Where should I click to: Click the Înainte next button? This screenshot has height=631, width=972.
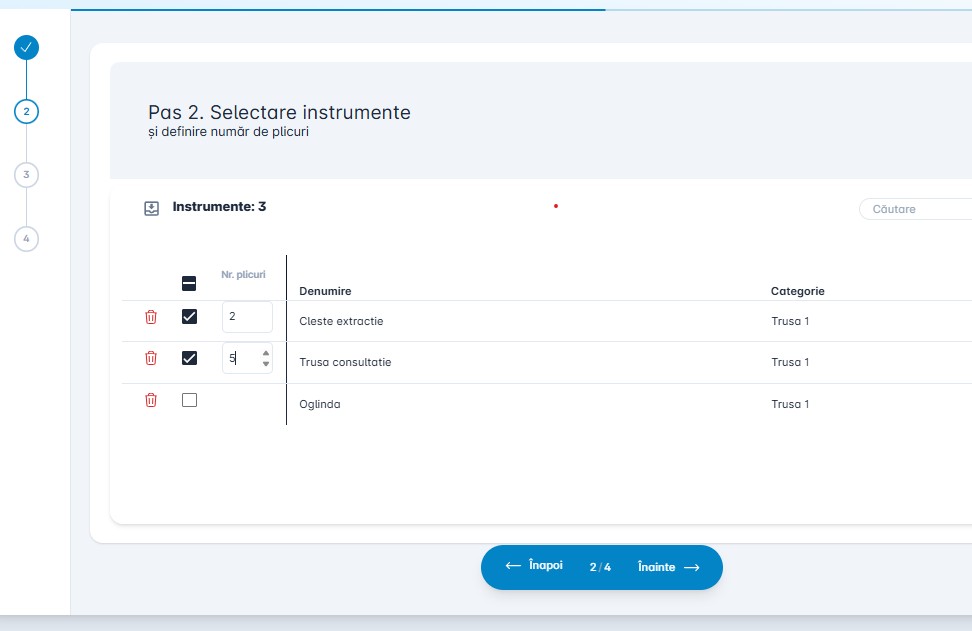(x=668, y=567)
